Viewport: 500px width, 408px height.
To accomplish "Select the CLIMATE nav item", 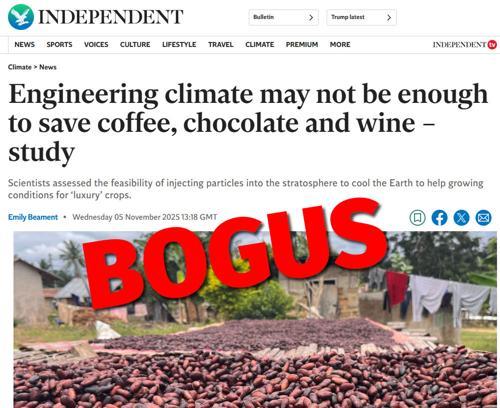I will point(260,45).
